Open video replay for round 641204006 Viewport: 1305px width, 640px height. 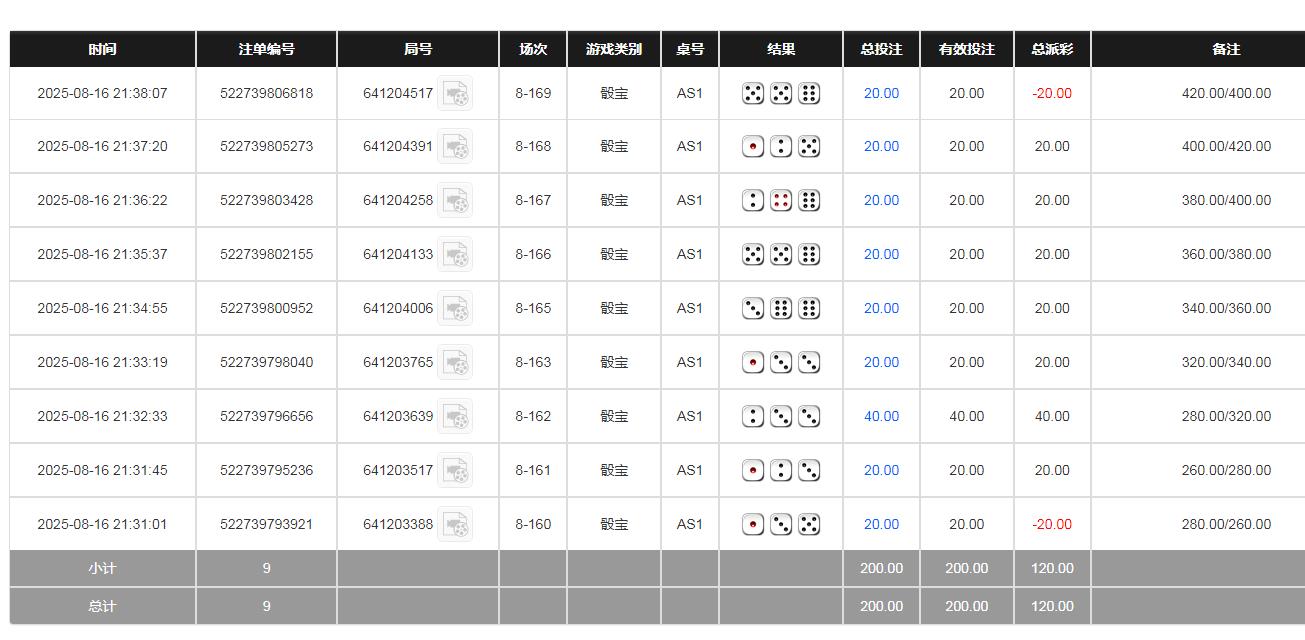pos(455,309)
